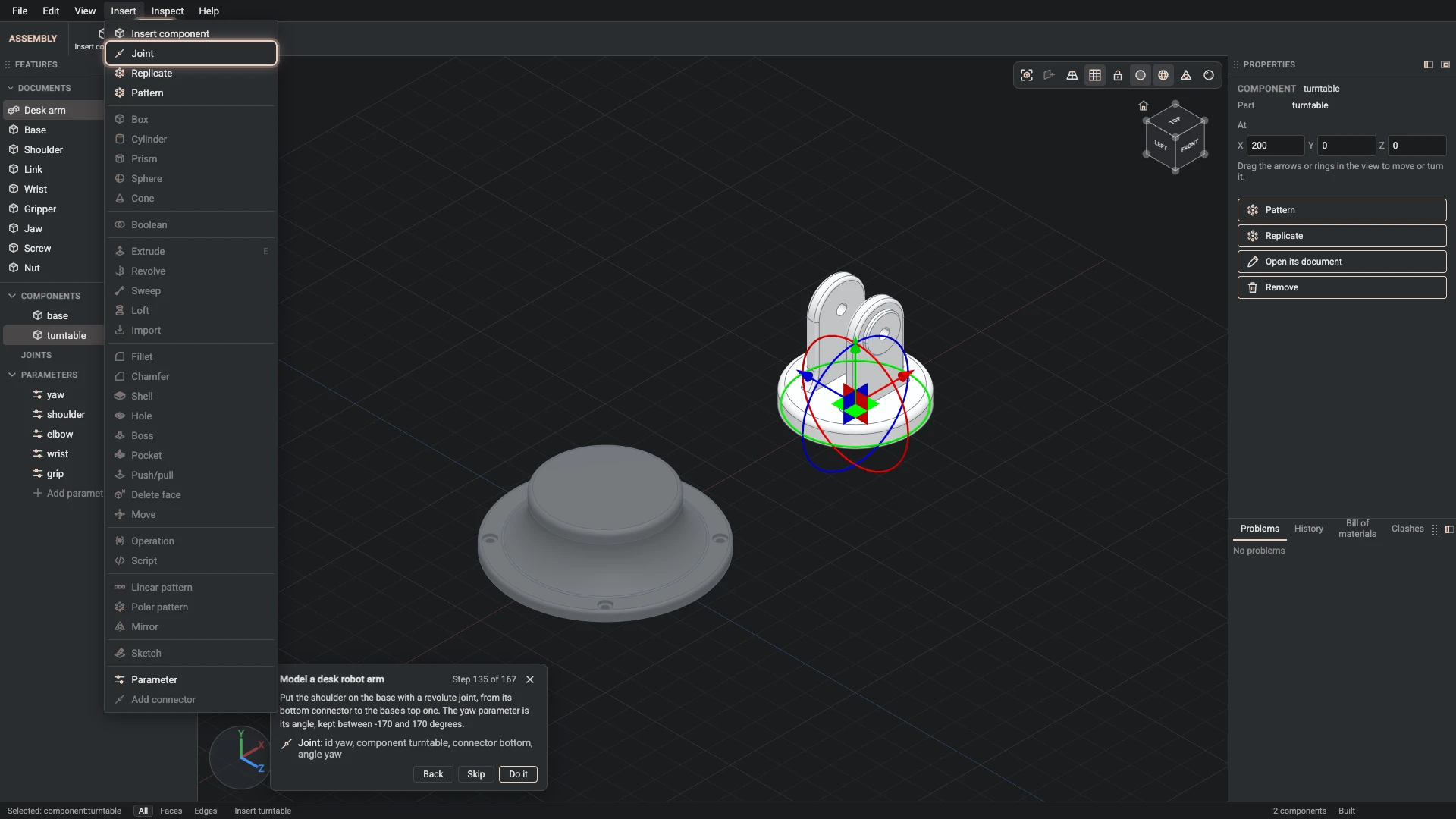The image size is (1456, 819).
Task: Click the Z position input field
Action: (x=1417, y=146)
